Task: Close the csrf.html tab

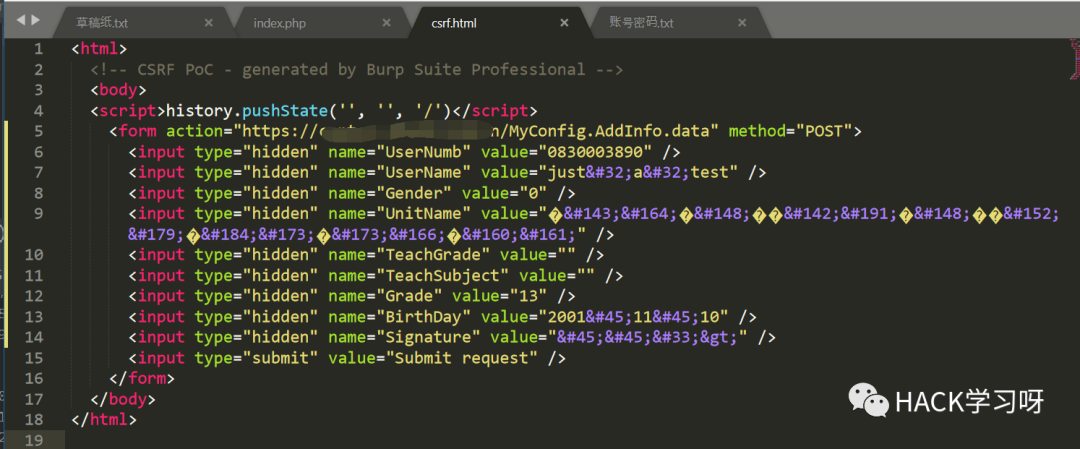Action: point(564,23)
